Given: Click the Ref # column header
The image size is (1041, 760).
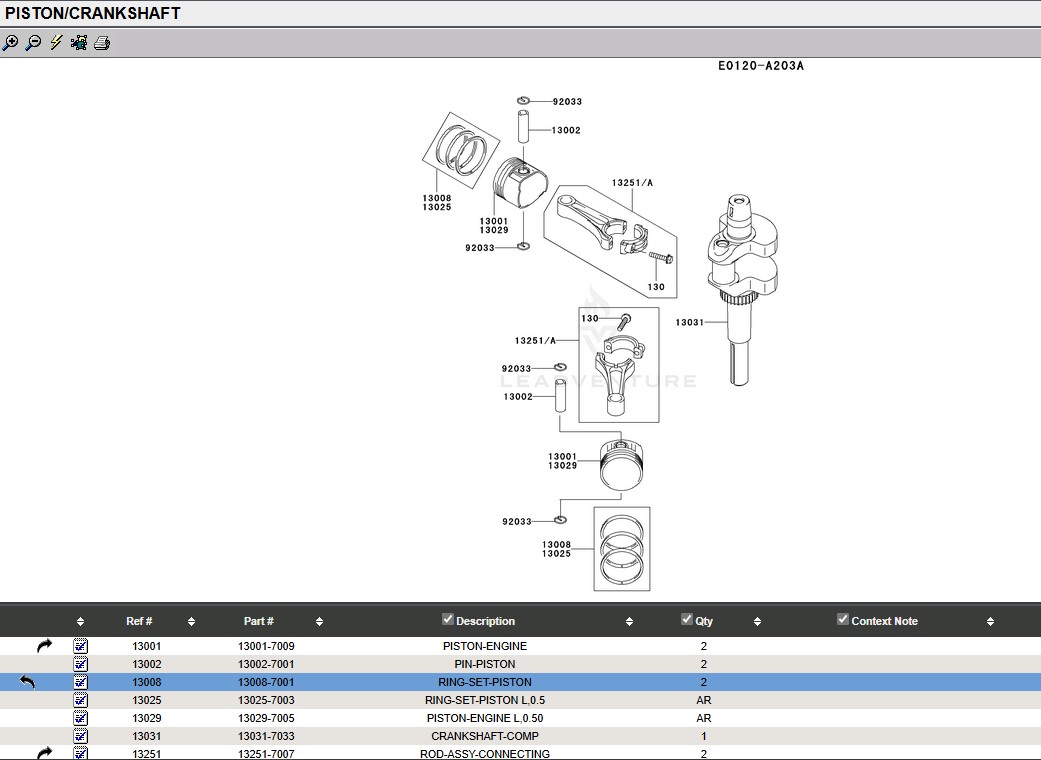Looking at the screenshot, I should (x=139, y=621).
